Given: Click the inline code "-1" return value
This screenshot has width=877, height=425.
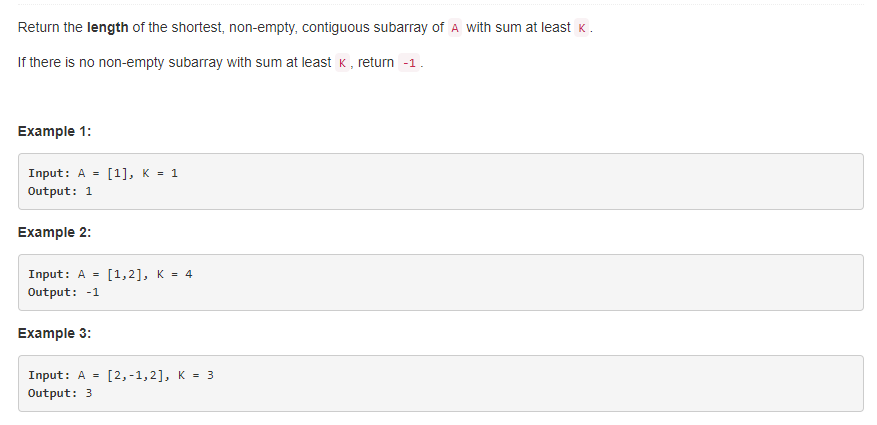Looking at the screenshot, I should pos(409,63).
